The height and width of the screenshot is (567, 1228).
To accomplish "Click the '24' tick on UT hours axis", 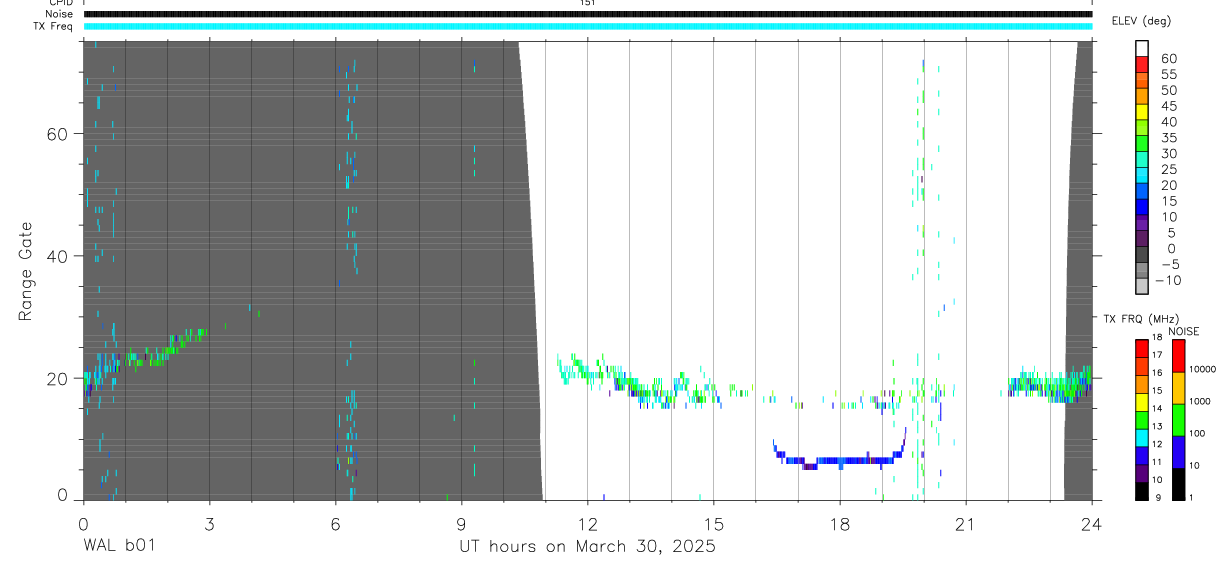I will [x=1091, y=524].
